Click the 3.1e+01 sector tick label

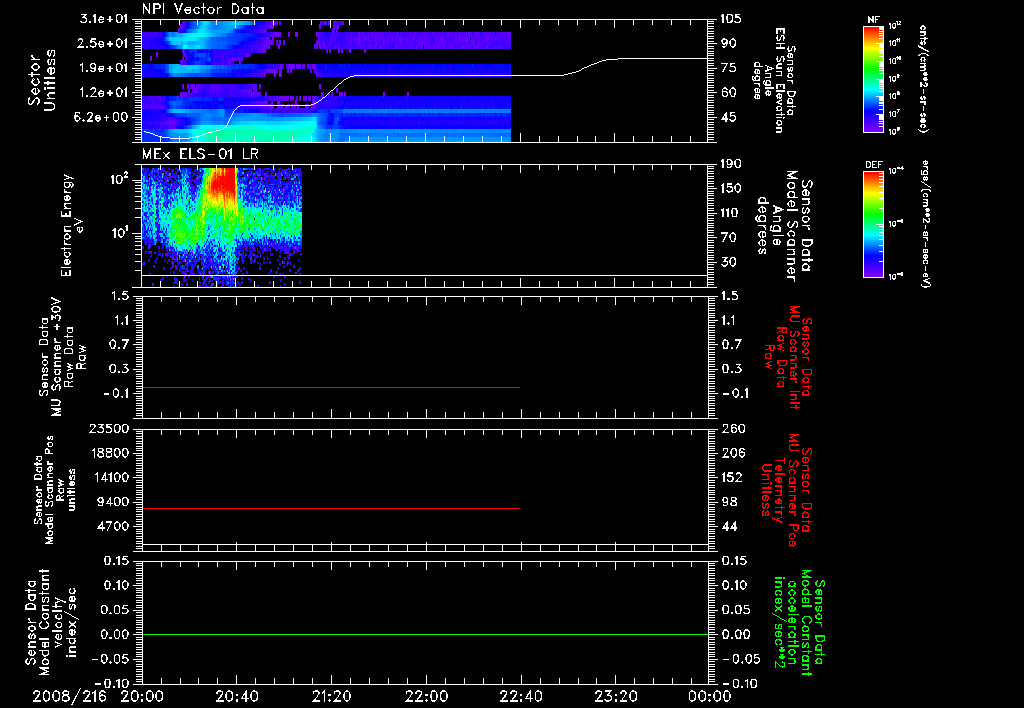[x=103, y=19]
